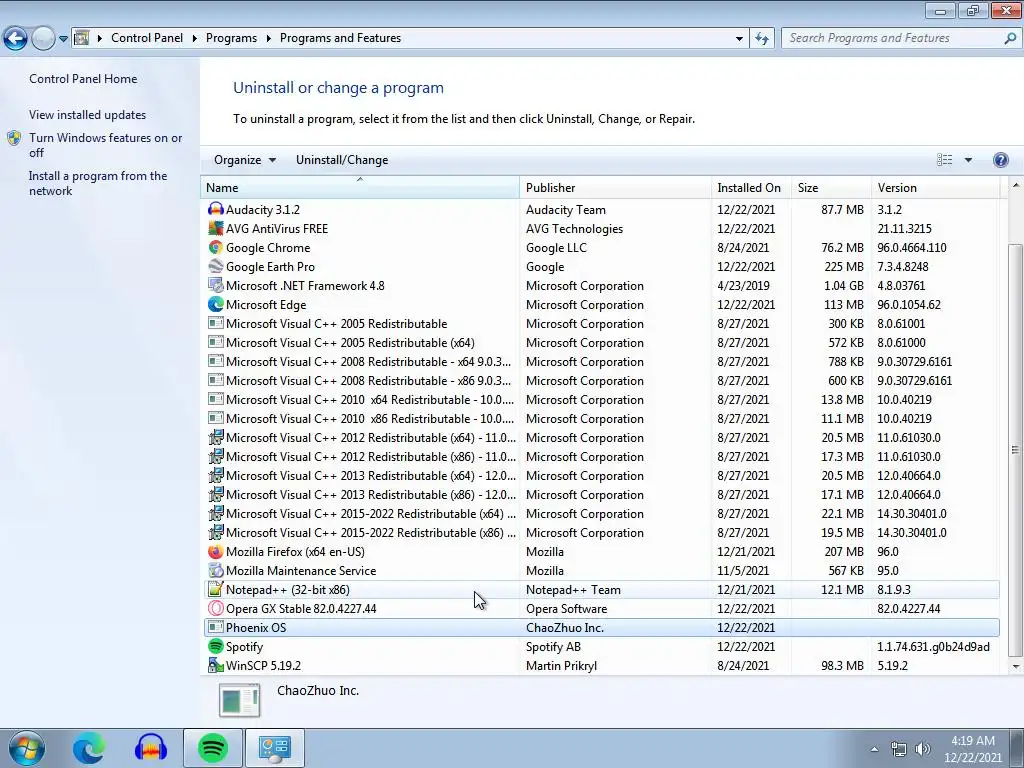Expand the breadcrumb arrow after Programs

(x=268, y=39)
